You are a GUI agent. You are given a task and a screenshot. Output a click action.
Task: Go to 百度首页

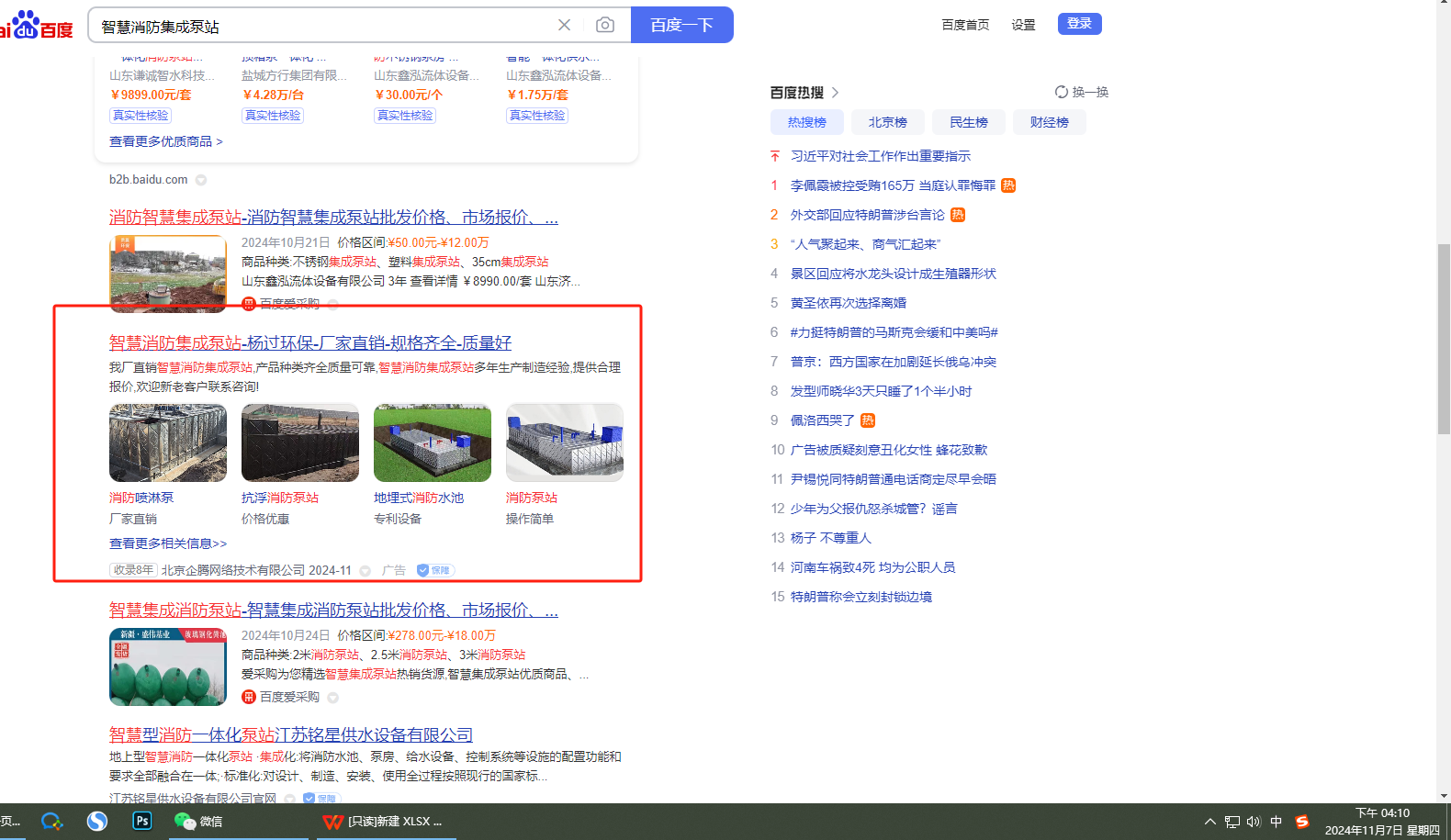[965, 25]
